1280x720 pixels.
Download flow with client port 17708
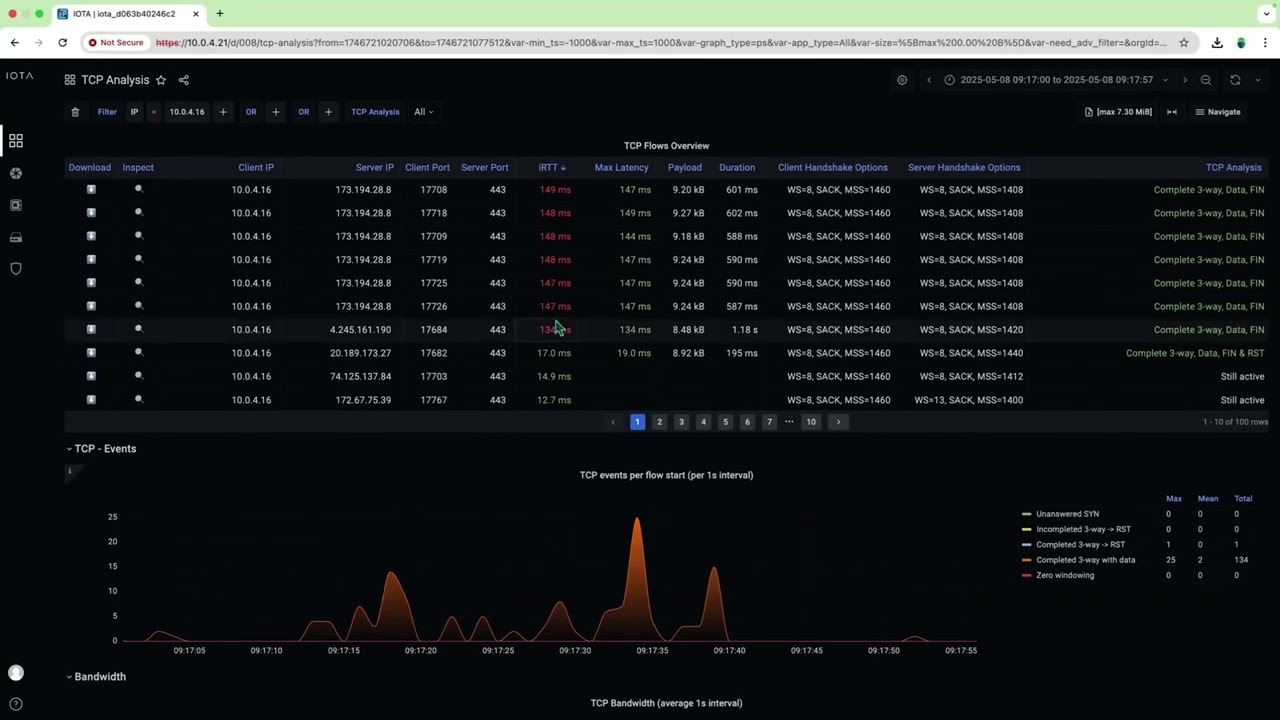[91, 189]
